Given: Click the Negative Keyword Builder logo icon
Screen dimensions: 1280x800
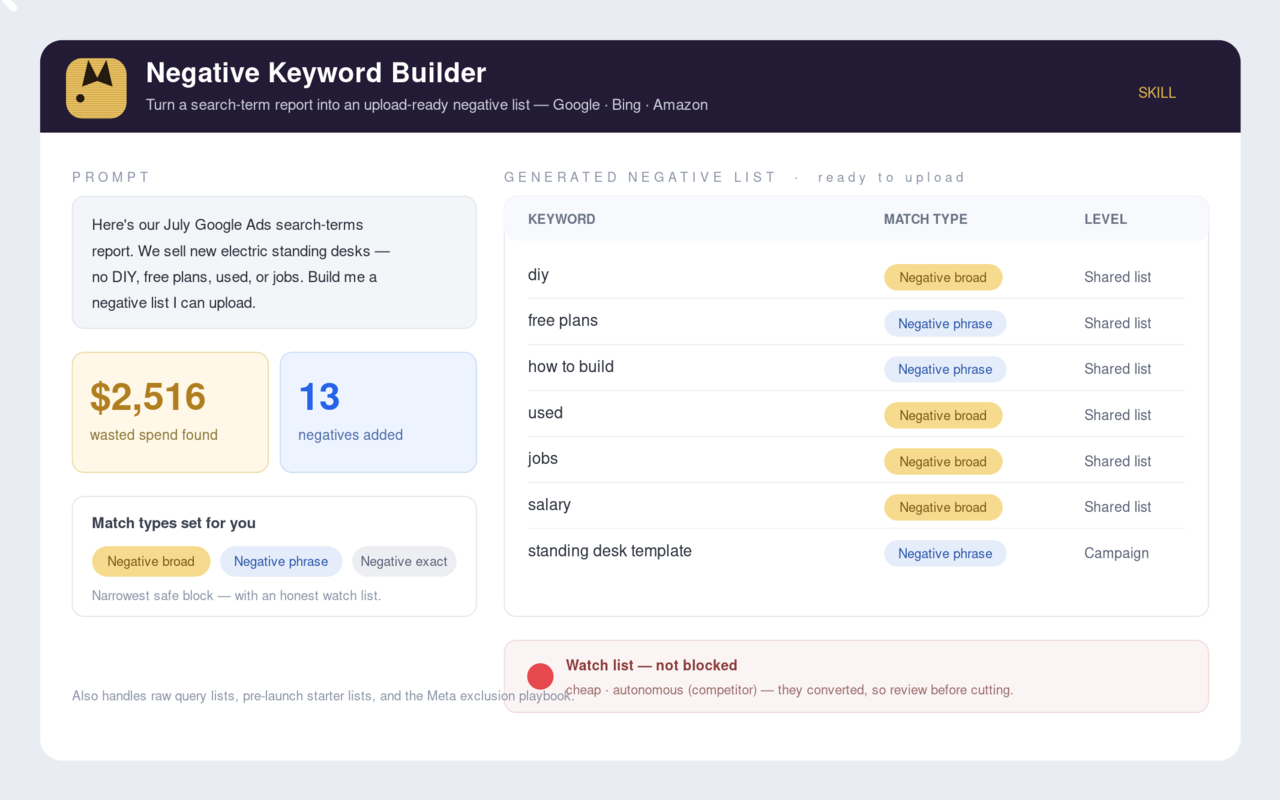Looking at the screenshot, I should point(96,88).
